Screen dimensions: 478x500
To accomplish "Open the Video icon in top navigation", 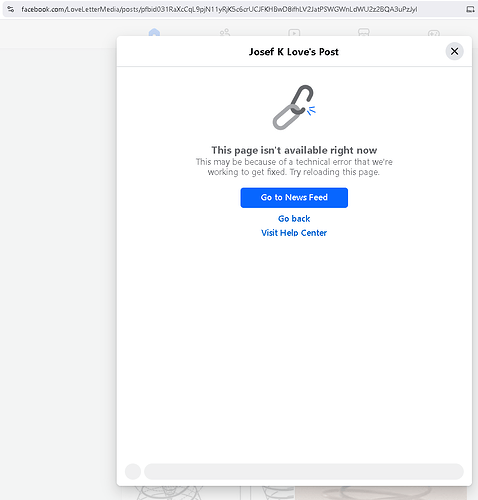I will point(294,33).
